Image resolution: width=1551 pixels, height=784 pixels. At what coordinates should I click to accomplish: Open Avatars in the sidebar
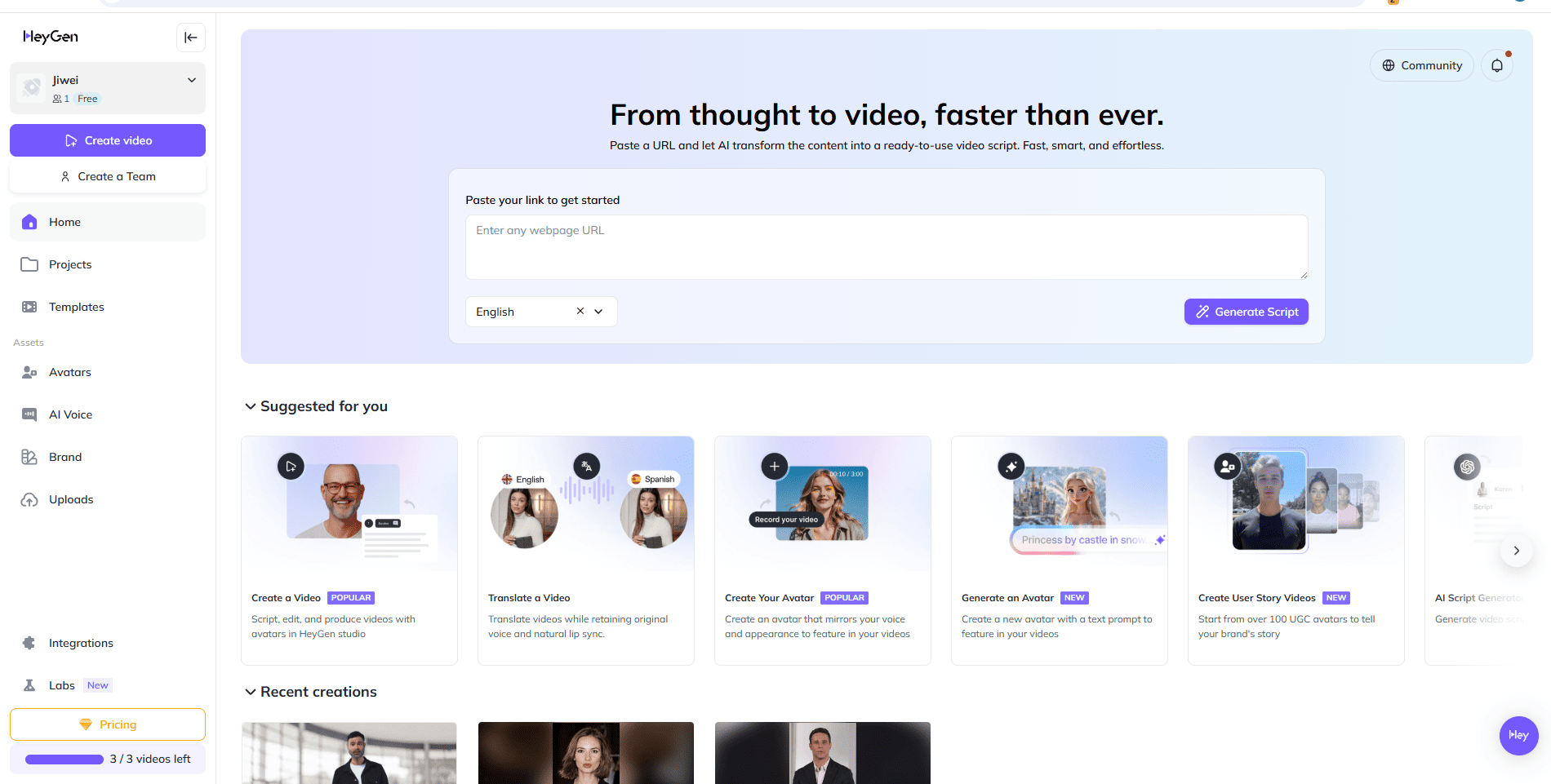pos(108,372)
